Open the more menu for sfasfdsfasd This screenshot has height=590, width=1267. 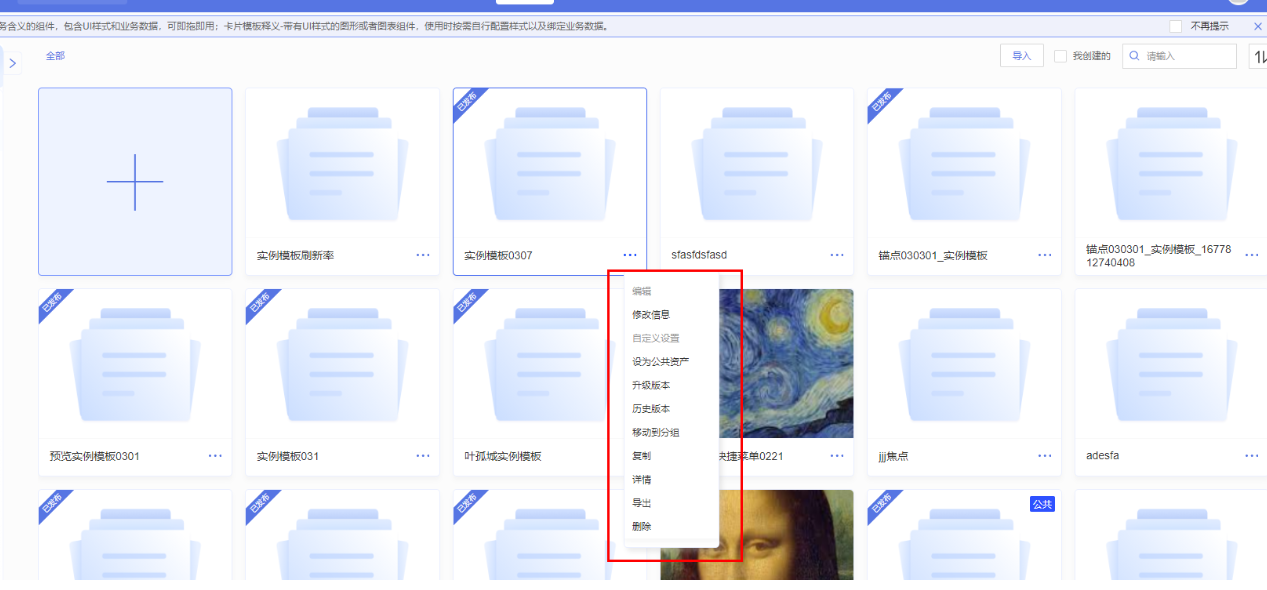click(837, 255)
